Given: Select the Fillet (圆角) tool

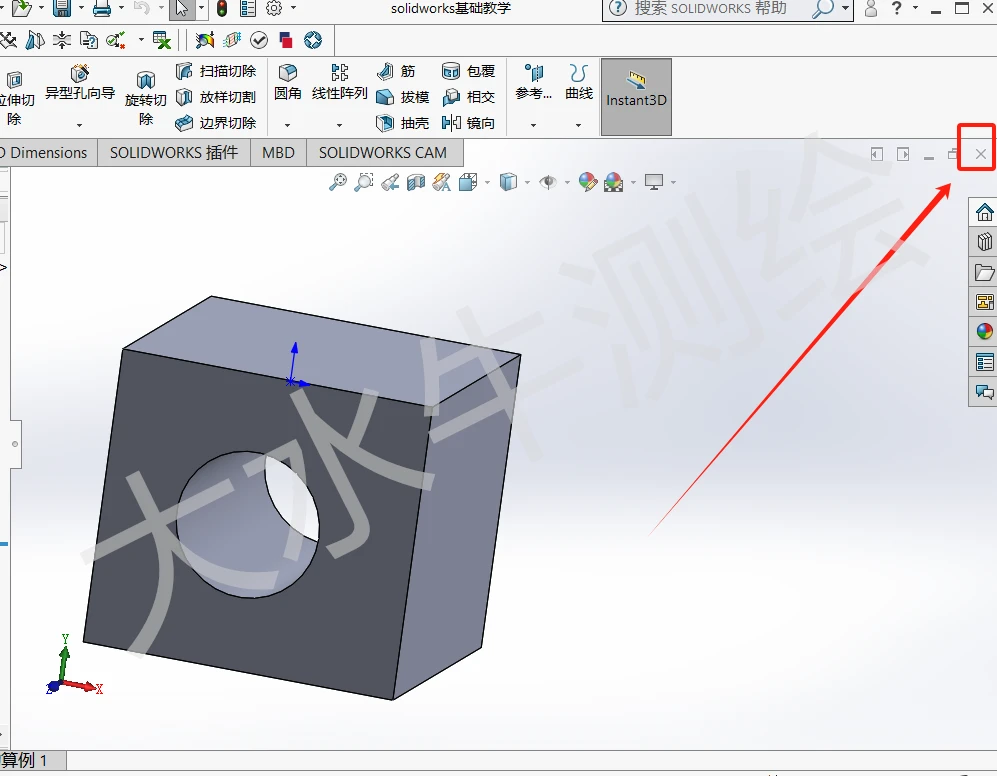Looking at the screenshot, I should (x=287, y=83).
